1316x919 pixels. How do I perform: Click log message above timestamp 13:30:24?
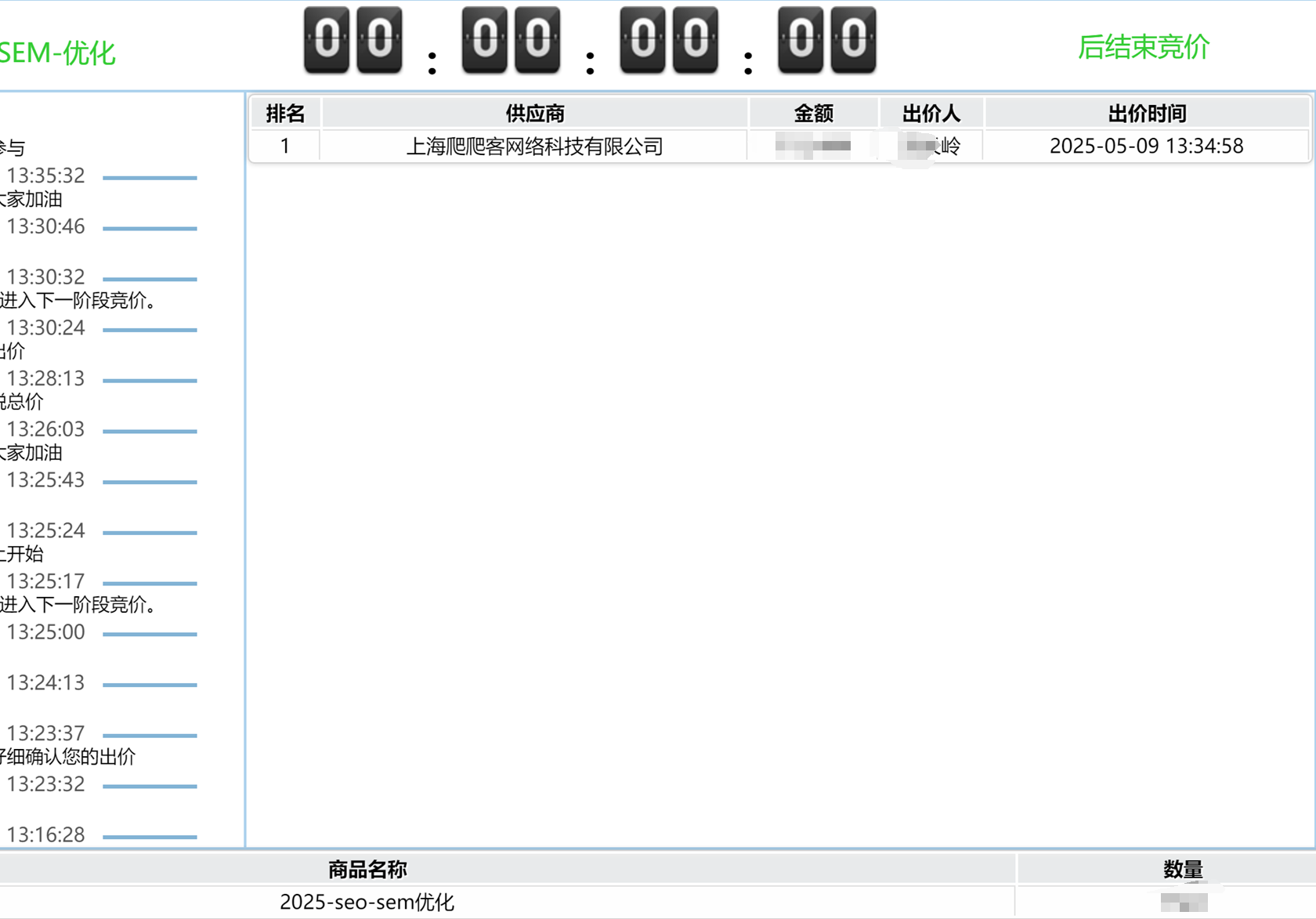point(78,301)
